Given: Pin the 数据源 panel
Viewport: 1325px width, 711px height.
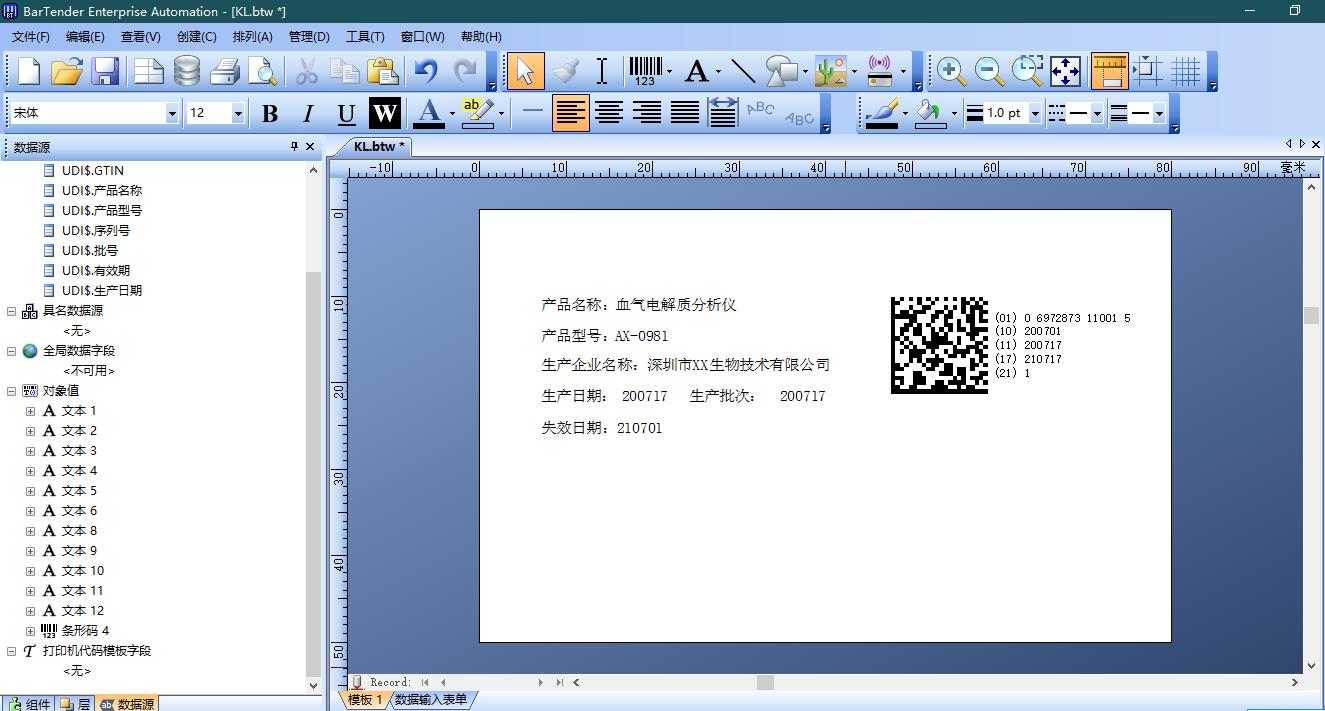Looking at the screenshot, I should tap(294, 147).
